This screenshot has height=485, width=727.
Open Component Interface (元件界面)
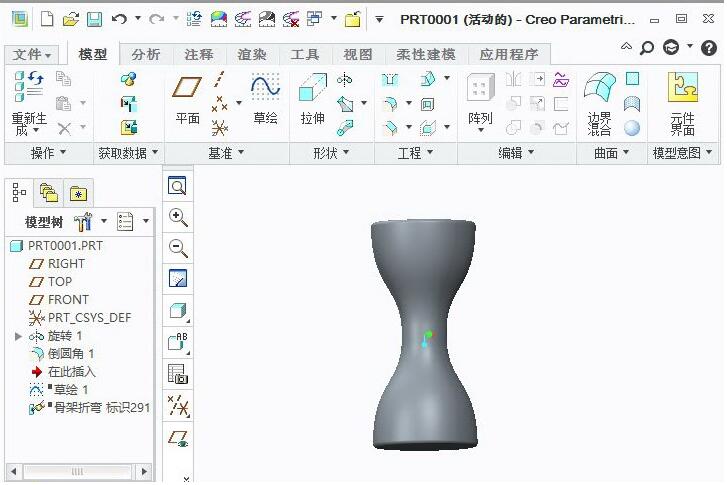(x=682, y=103)
